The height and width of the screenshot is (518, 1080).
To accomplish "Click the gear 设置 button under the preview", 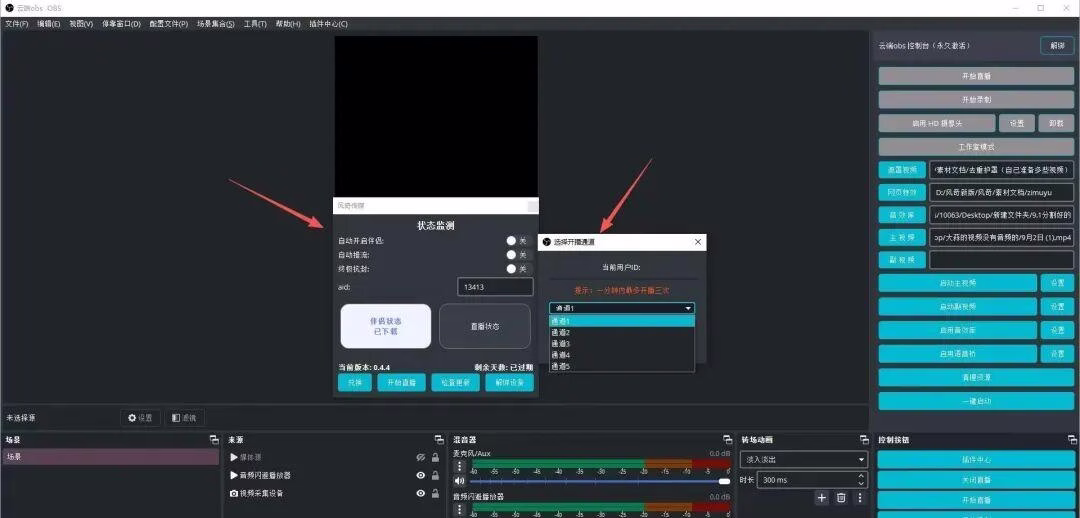I will [x=141, y=418].
